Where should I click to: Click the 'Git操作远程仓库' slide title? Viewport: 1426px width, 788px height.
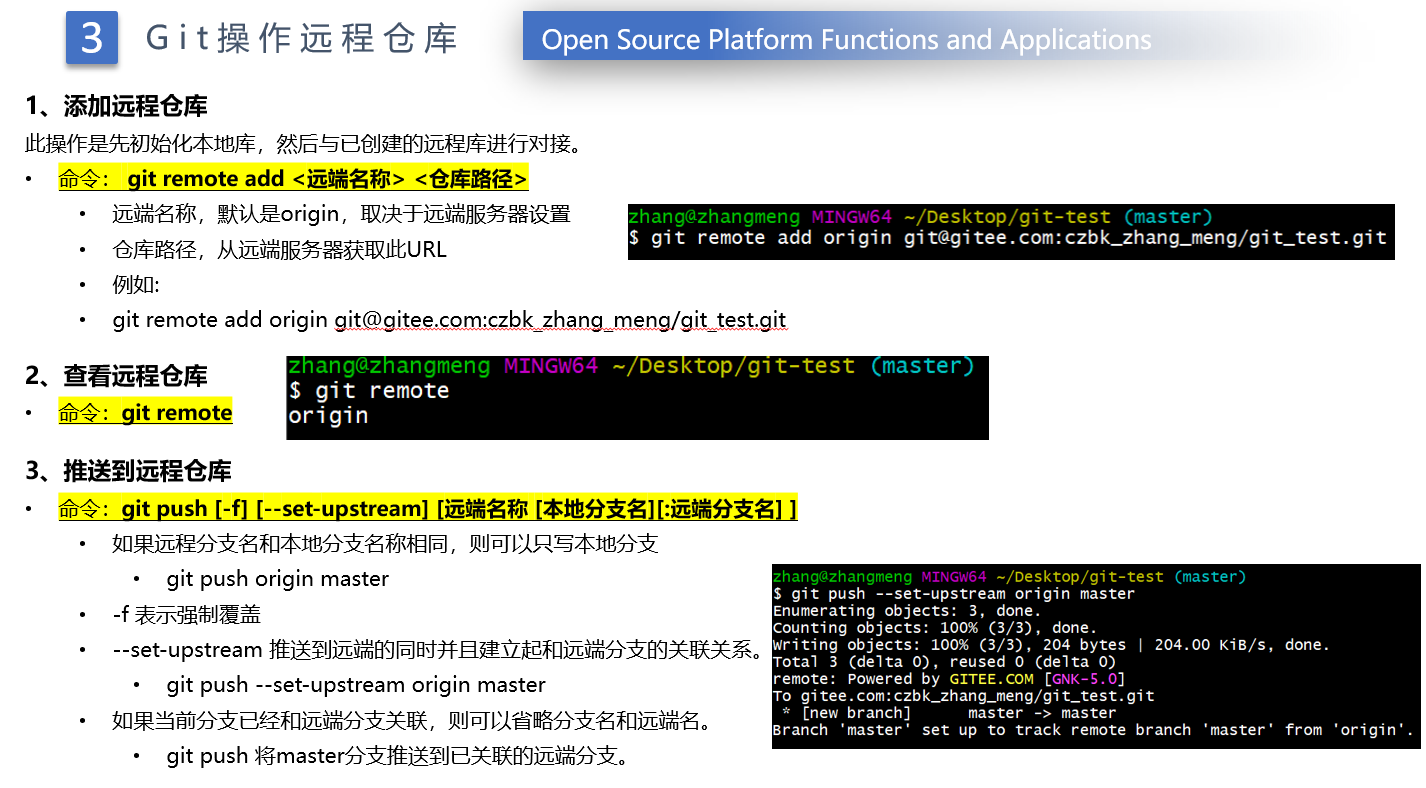[x=301, y=38]
